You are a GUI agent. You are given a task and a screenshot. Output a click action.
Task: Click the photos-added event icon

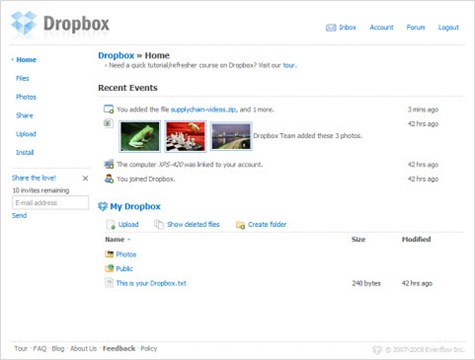108,123
